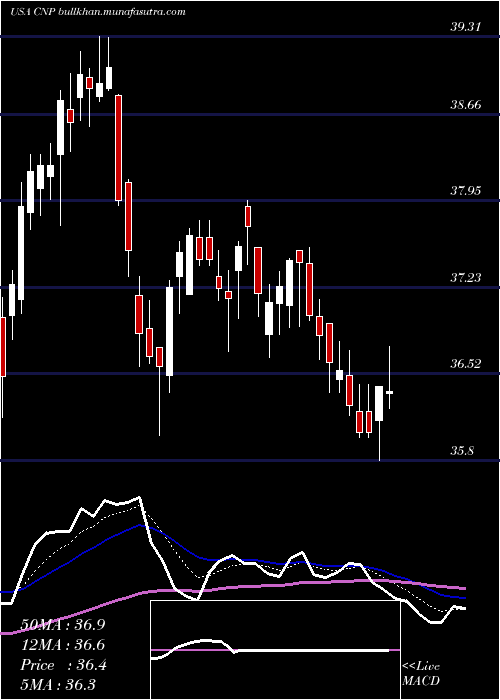Click the 5MA : 36.3 reading

pyautogui.click(x=58, y=685)
